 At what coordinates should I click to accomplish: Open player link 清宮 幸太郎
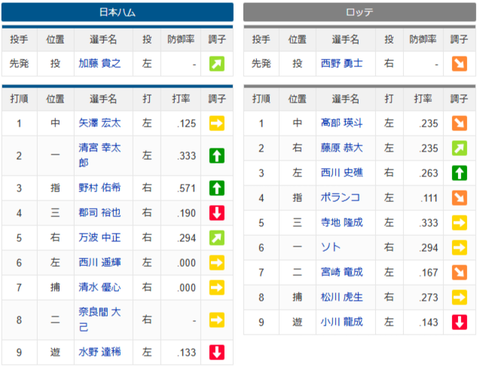(x=100, y=155)
